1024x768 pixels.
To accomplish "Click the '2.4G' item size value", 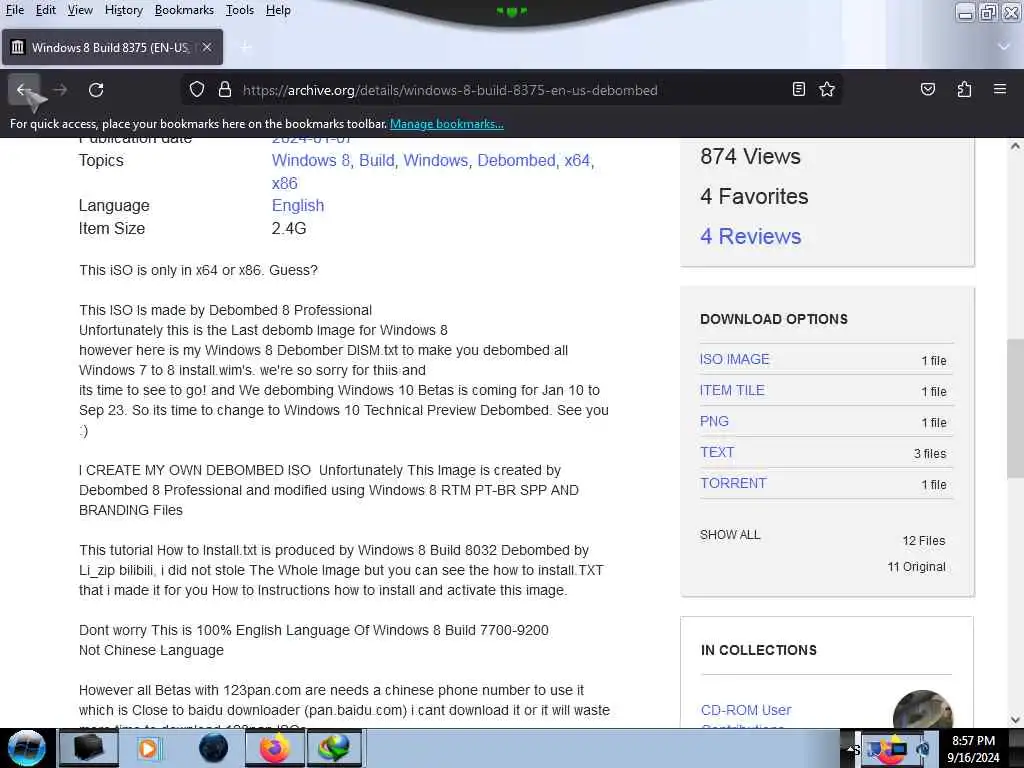I will [x=289, y=229].
